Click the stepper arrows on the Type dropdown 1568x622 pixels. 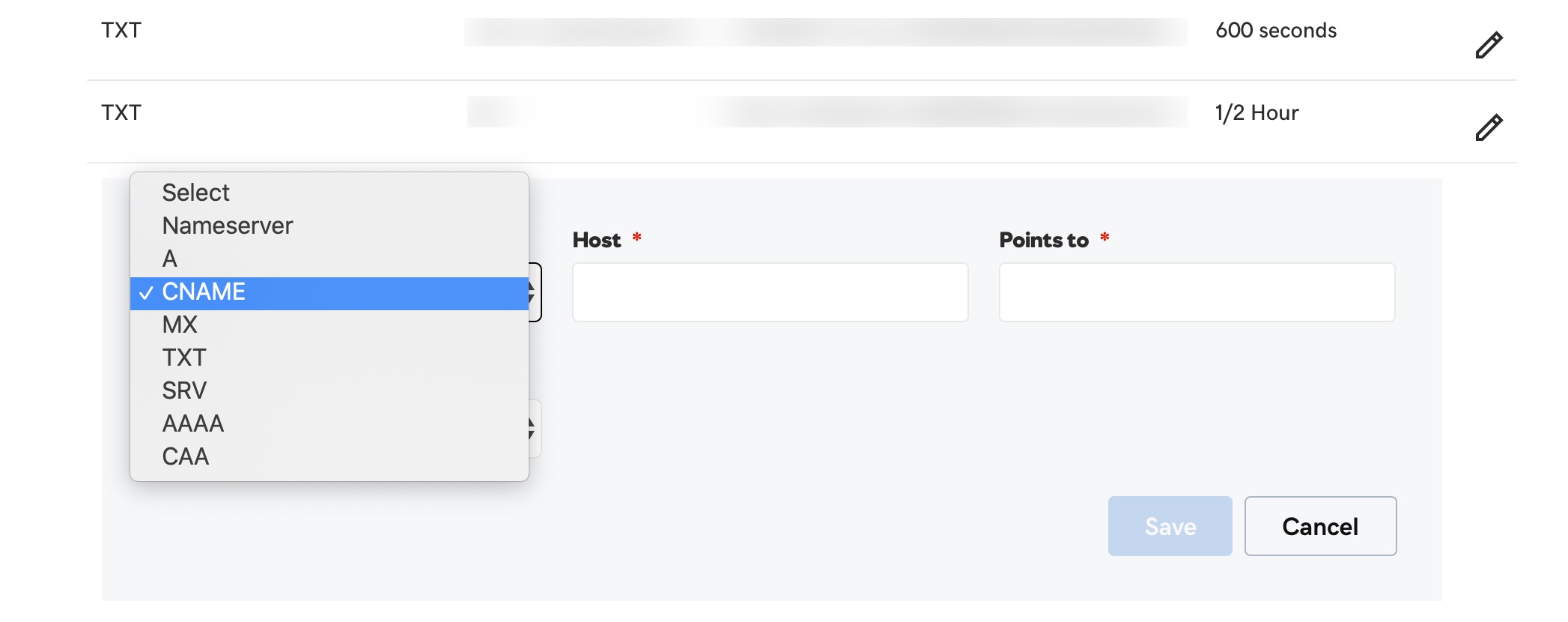529,292
